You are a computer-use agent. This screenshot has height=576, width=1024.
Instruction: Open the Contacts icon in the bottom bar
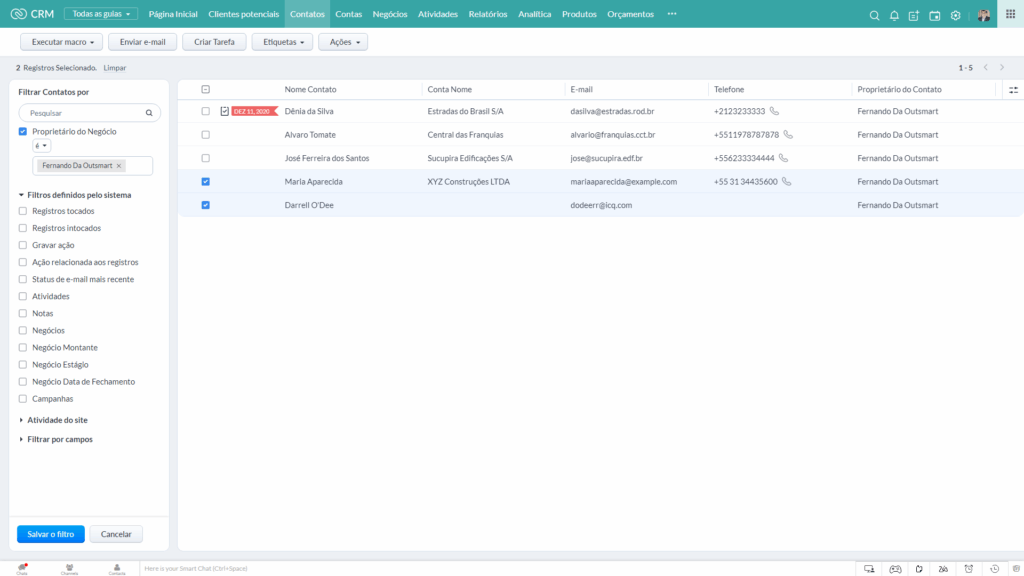point(117,569)
